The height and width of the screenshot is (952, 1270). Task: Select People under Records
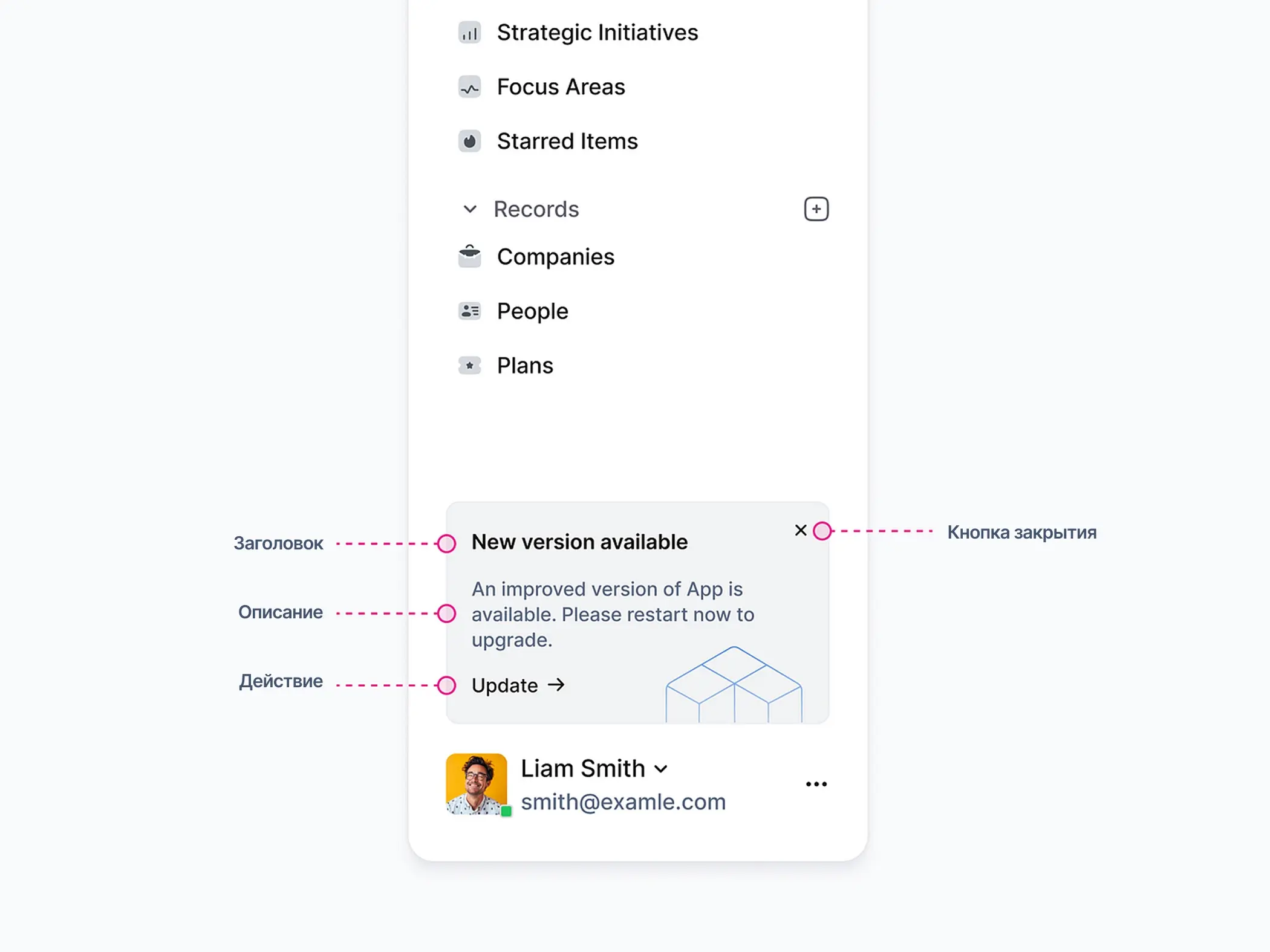click(532, 311)
